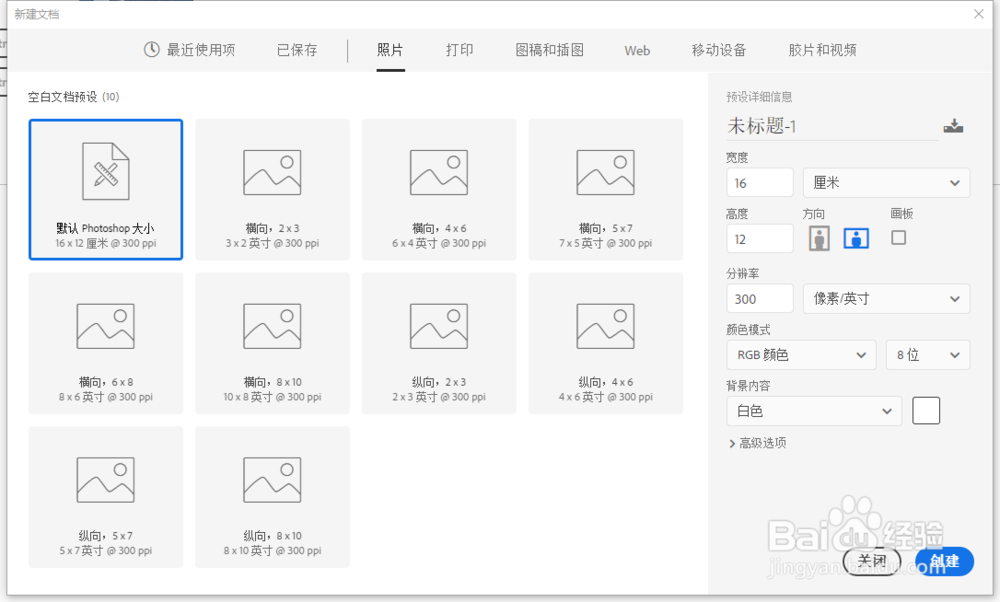Click the 创建 button

(943, 561)
